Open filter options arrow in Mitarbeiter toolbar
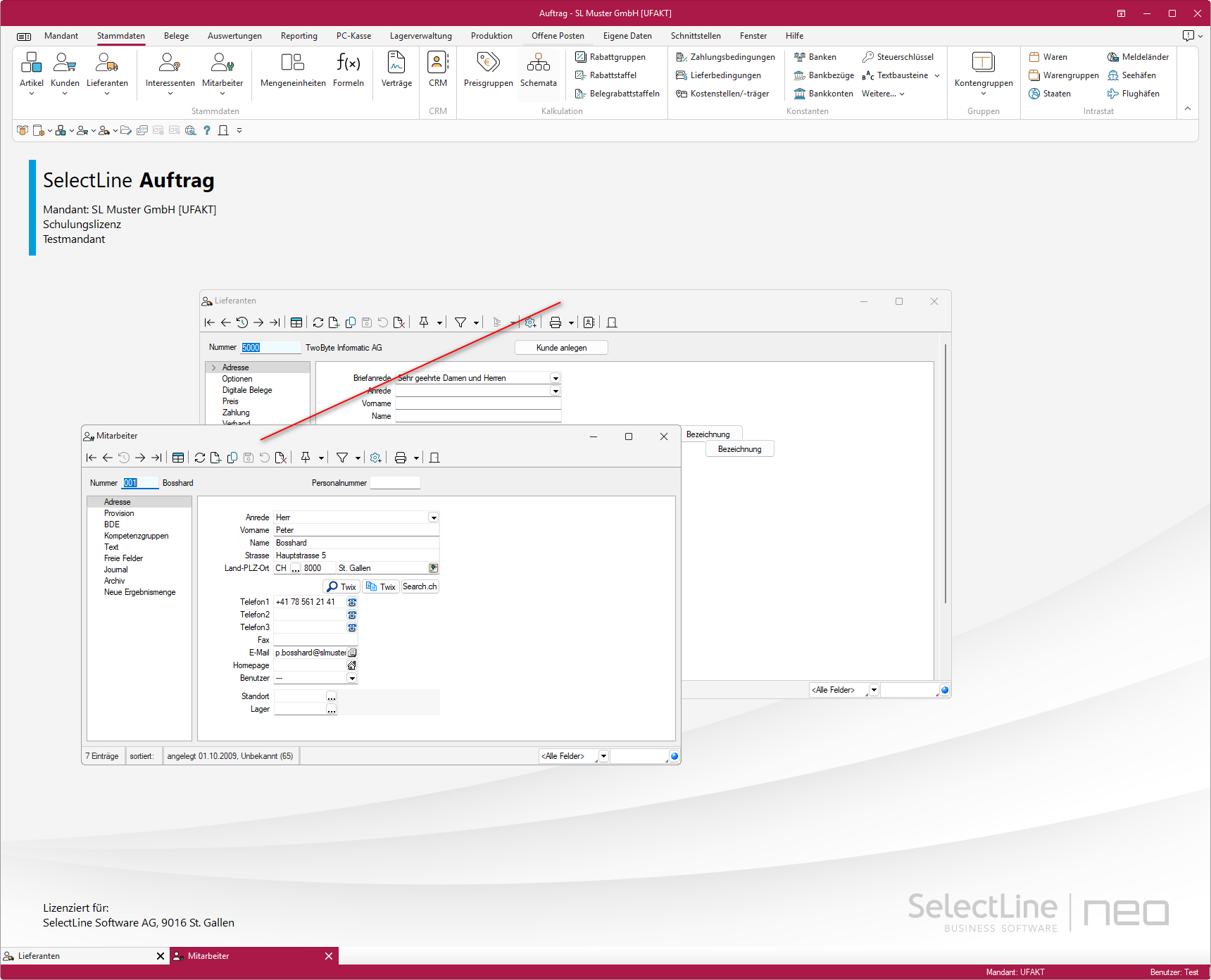Viewport: 1211px width, 980px height. pos(358,458)
